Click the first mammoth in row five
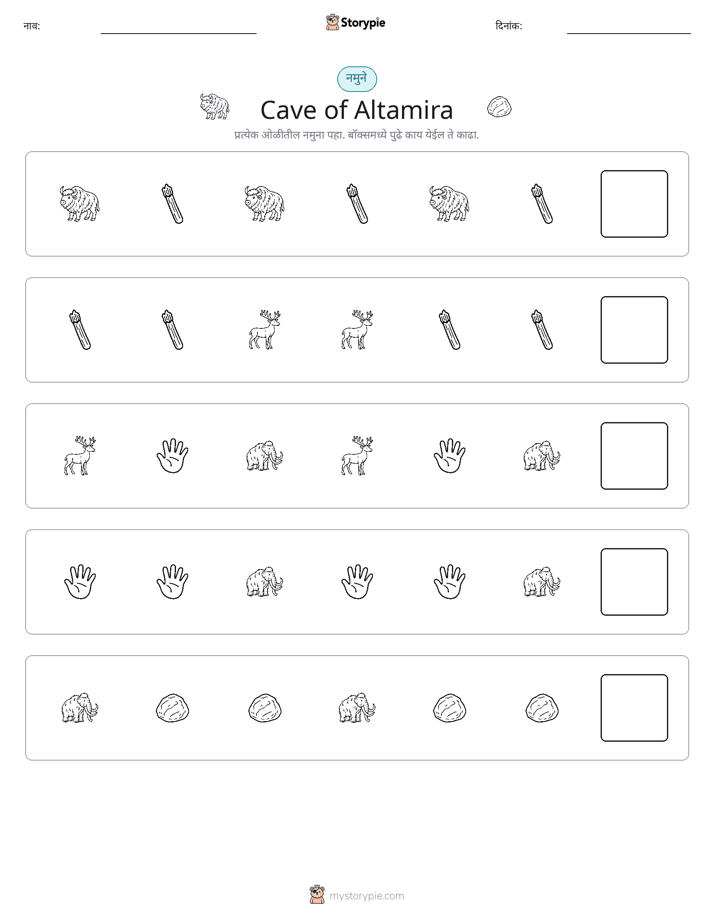This screenshot has width=714, height=924. pos(80,708)
